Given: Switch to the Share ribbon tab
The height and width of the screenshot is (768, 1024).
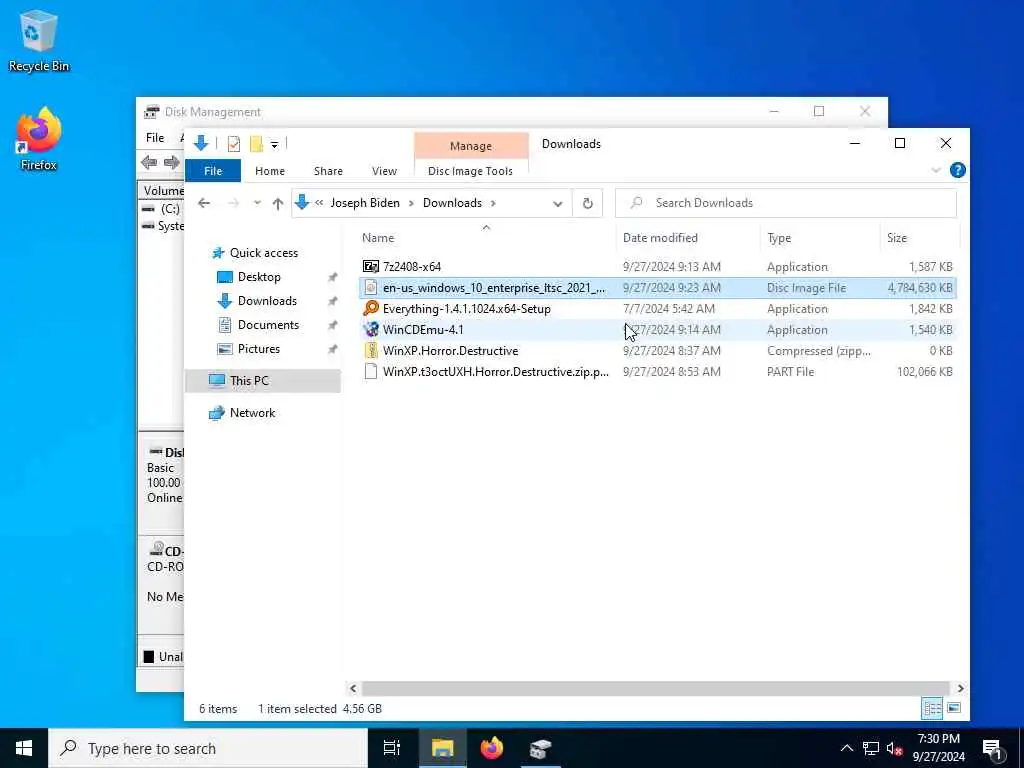Looking at the screenshot, I should click(x=328, y=171).
